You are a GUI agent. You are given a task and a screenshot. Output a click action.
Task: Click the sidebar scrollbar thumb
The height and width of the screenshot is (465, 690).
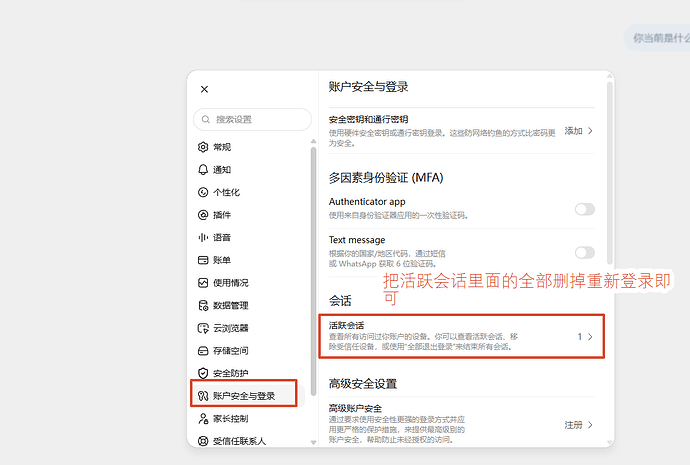tap(313, 271)
